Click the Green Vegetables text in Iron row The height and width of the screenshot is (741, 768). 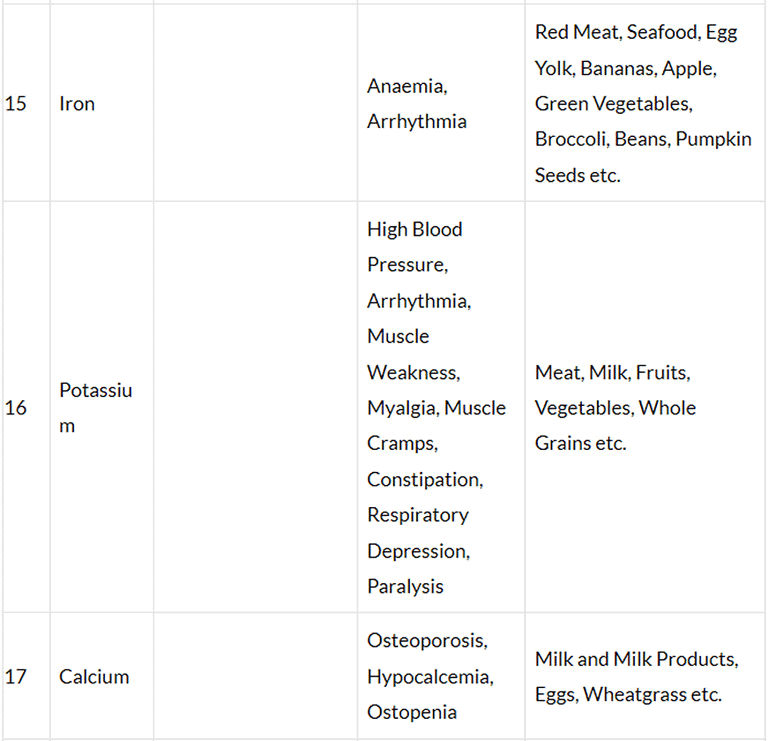click(x=612, y=104)
